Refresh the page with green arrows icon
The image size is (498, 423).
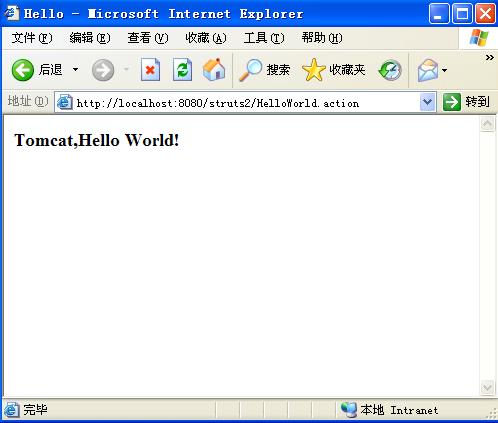click(182, 70)
